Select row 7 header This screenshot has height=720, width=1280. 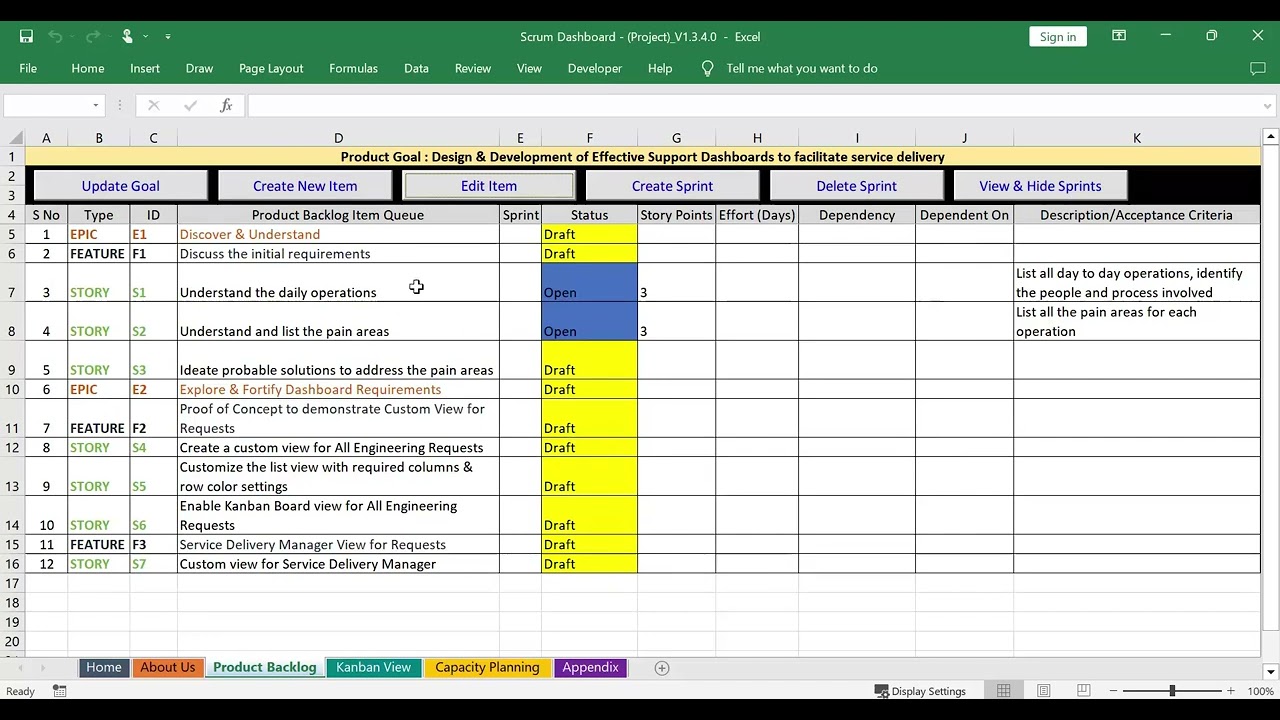(12, 283)
